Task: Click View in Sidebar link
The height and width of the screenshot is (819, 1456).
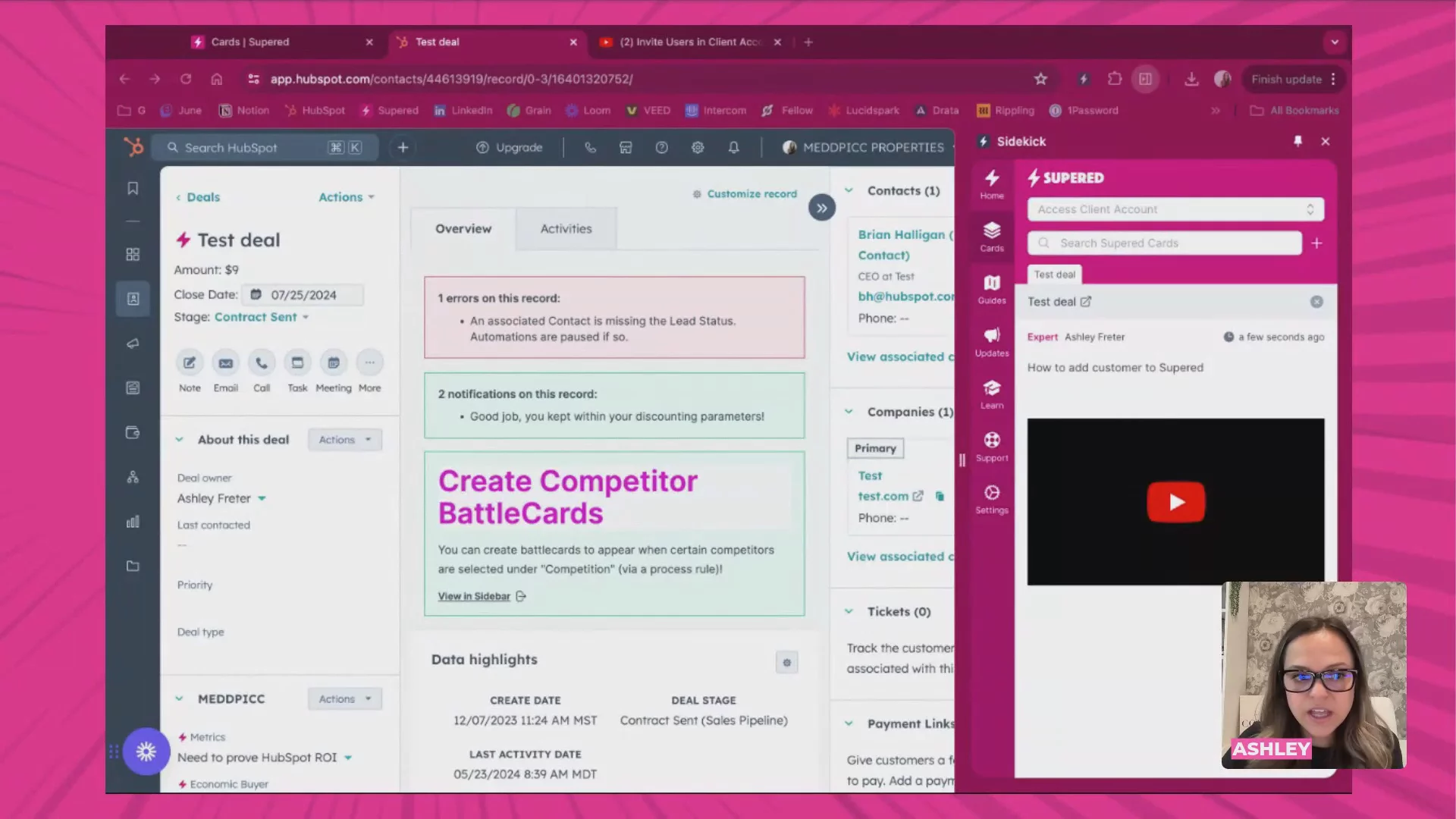Action: [x=482, y=597]
